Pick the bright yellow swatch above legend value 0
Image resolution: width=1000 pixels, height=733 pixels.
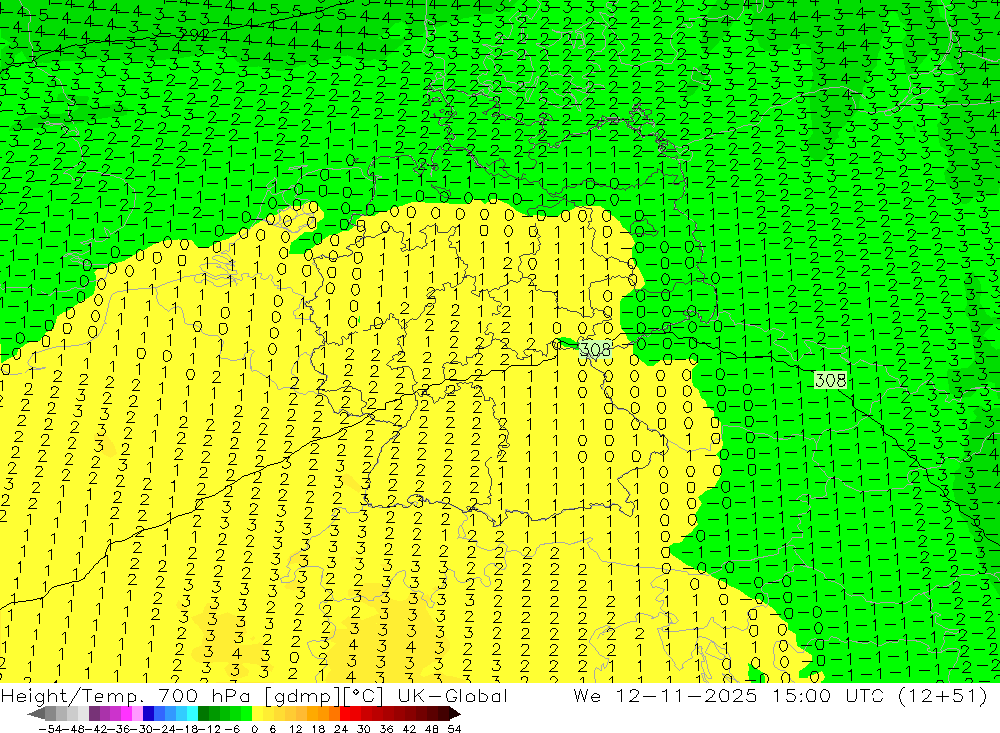pyautogui.click(x=258, y=713)
